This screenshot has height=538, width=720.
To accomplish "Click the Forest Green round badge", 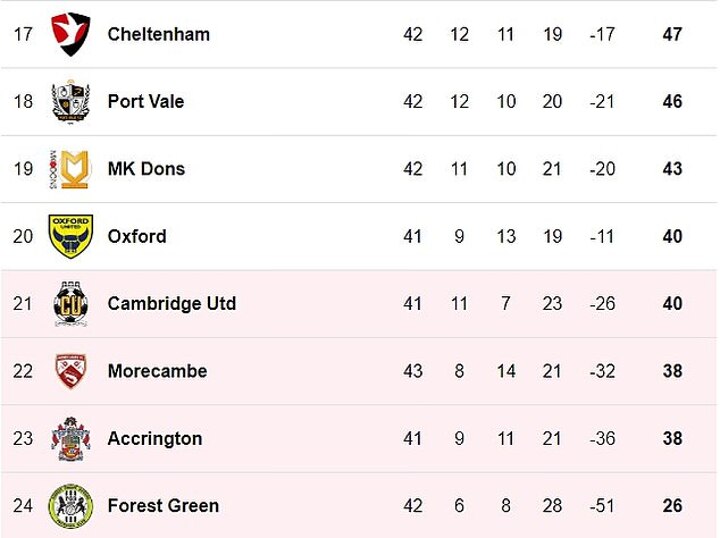I will pos(70,506).
